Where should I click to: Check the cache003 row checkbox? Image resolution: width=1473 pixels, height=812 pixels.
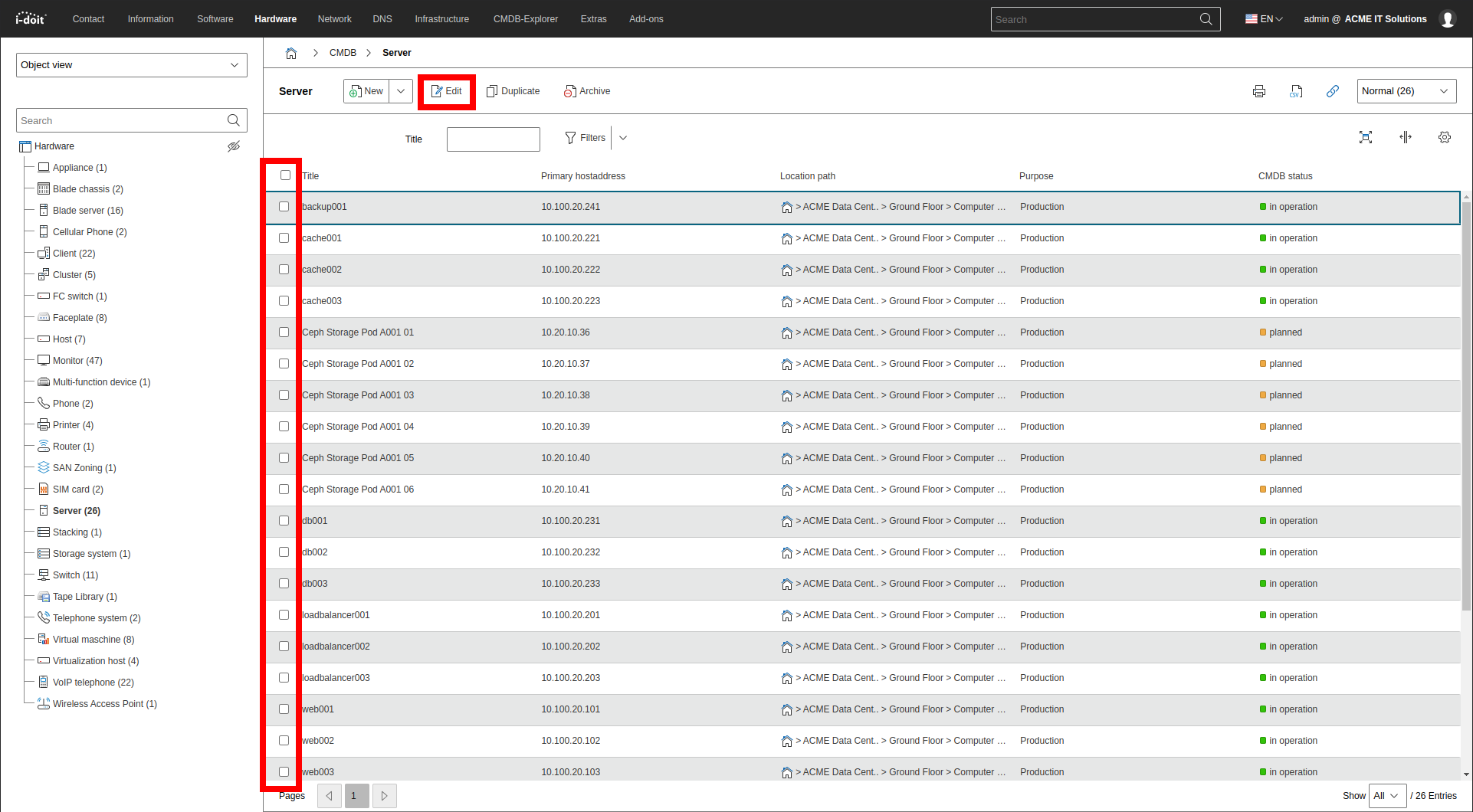[x=284, y=301]
